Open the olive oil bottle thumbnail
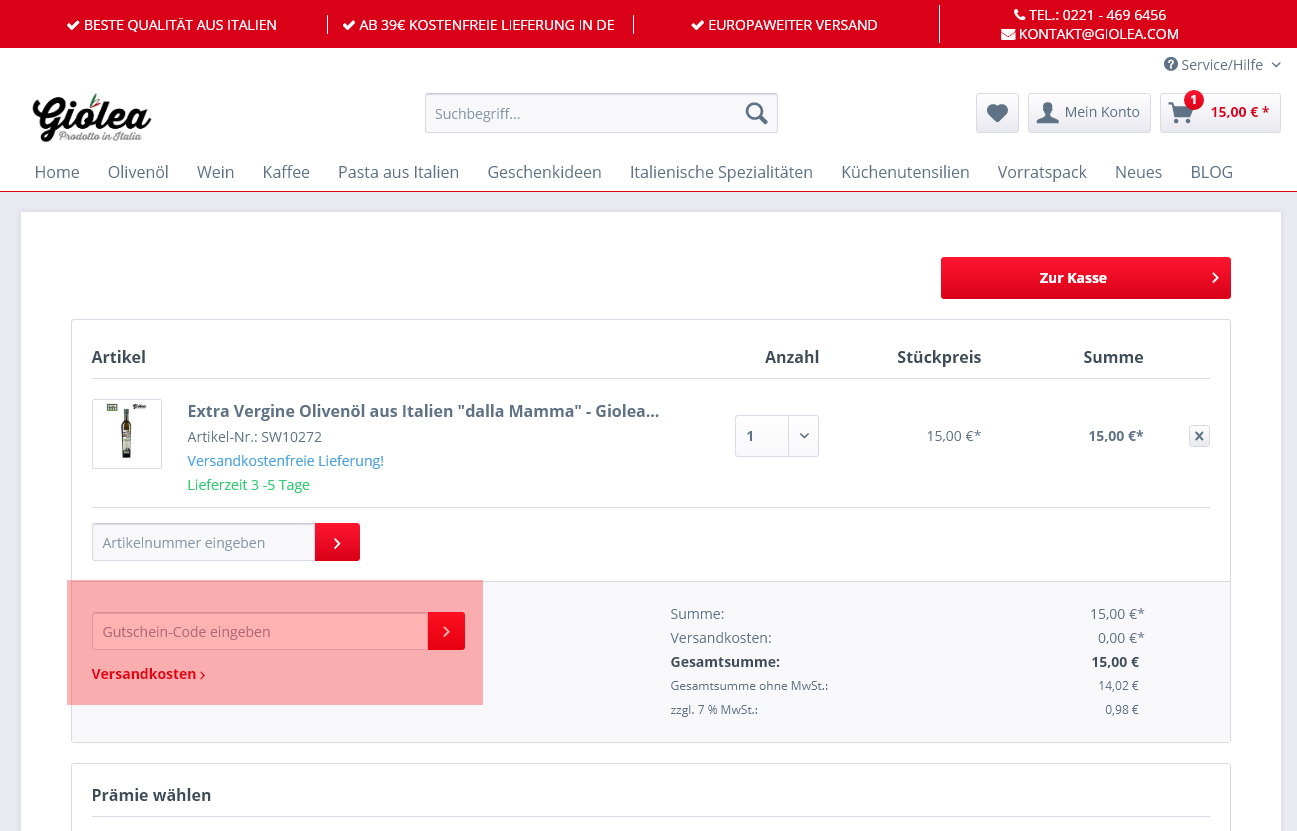 [127, 434]
